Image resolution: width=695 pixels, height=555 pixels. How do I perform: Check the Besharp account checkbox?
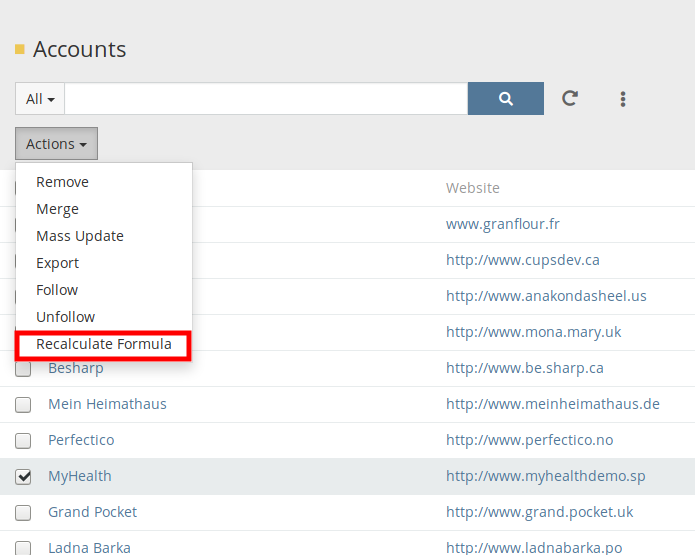tap(23, 369)
